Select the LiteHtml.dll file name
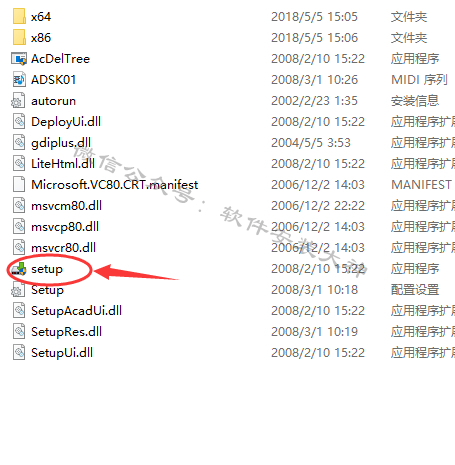 point(63,164)
